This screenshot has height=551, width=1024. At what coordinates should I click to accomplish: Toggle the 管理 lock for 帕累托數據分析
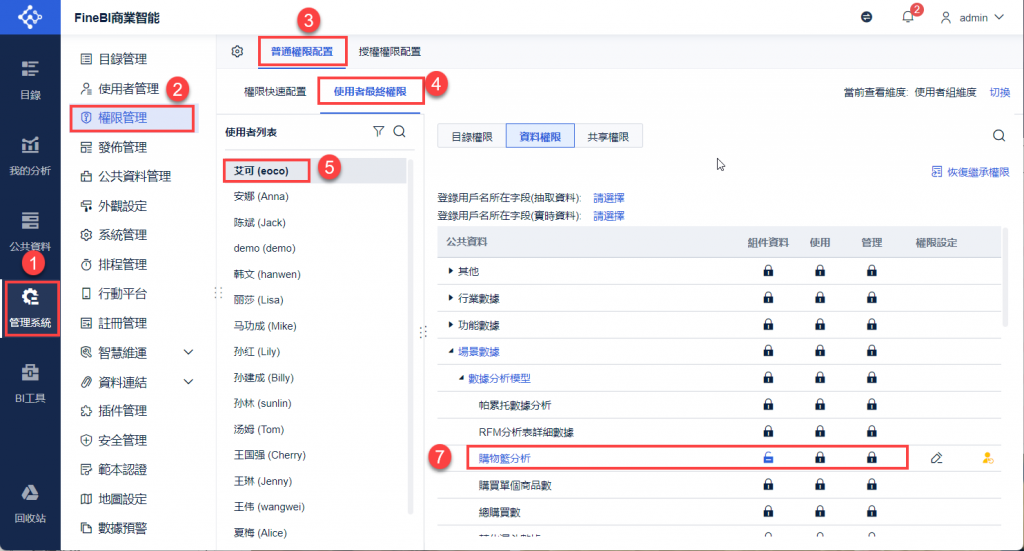[871, 405]
